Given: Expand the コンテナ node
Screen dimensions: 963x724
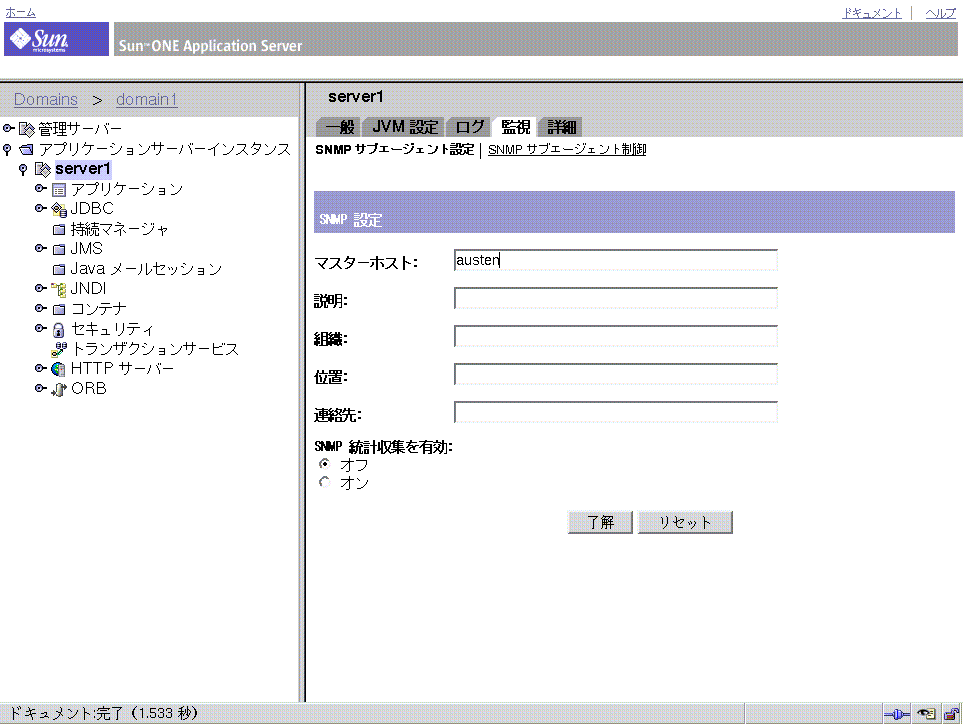Looking at the screenshot, I should pos(41,308).
